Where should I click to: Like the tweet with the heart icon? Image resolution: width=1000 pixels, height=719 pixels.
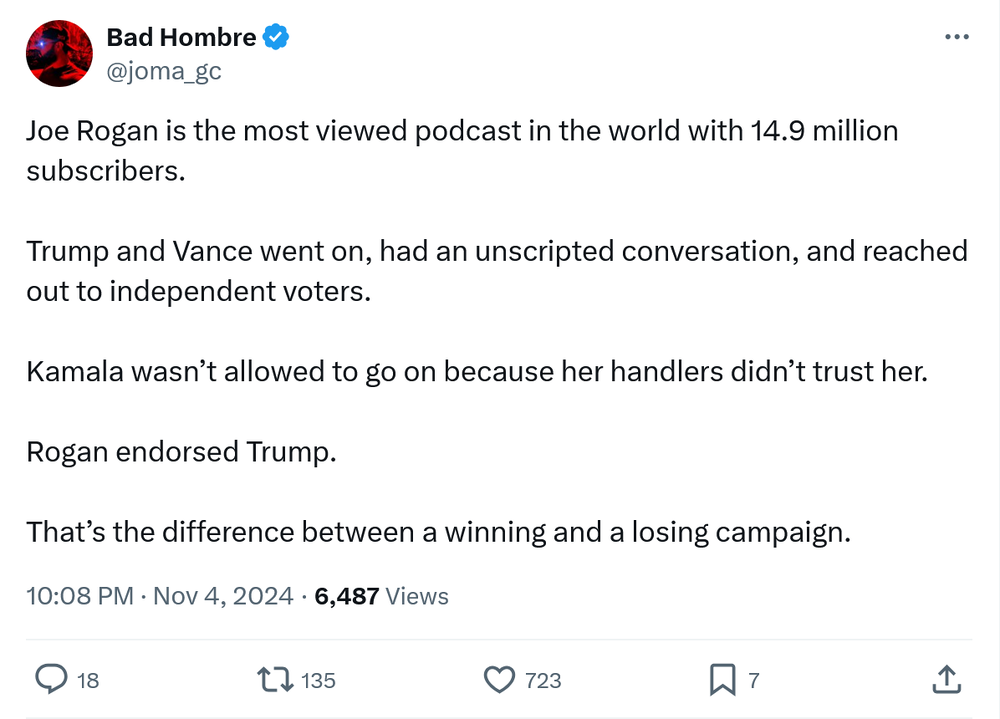click(x=498, y=680)
